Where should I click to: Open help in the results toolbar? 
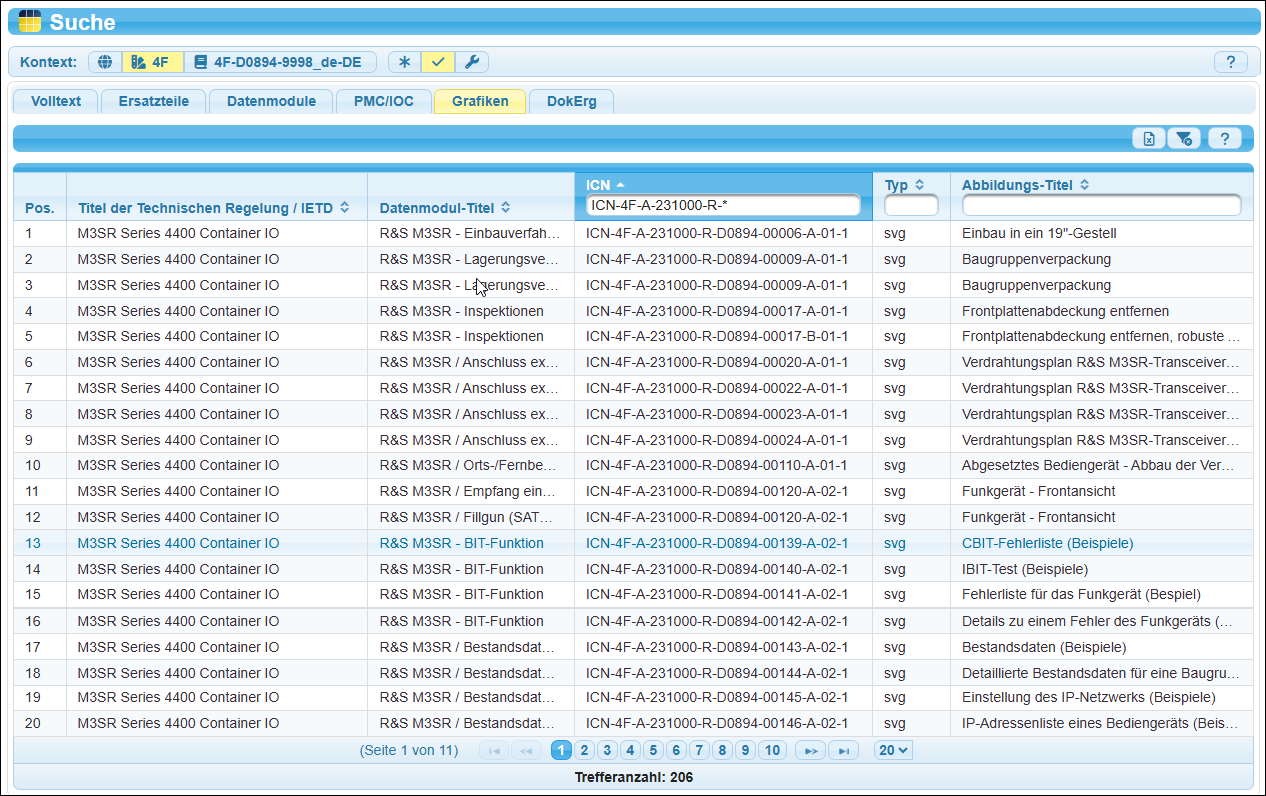(1224, 139)
